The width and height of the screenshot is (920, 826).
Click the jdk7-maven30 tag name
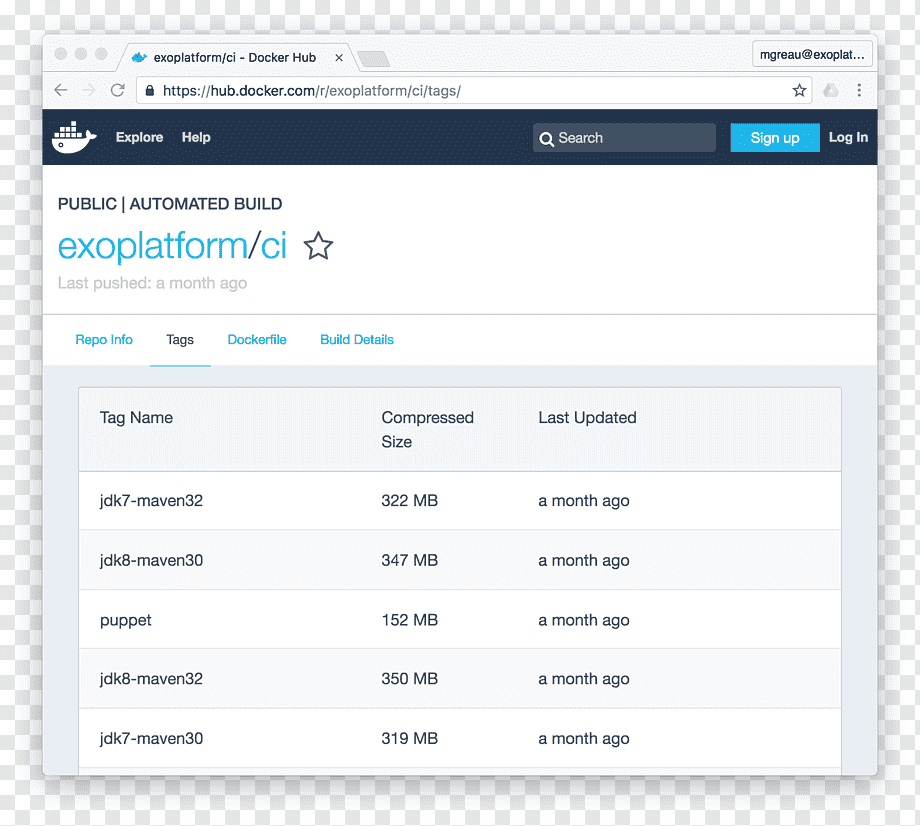point(151,739)
